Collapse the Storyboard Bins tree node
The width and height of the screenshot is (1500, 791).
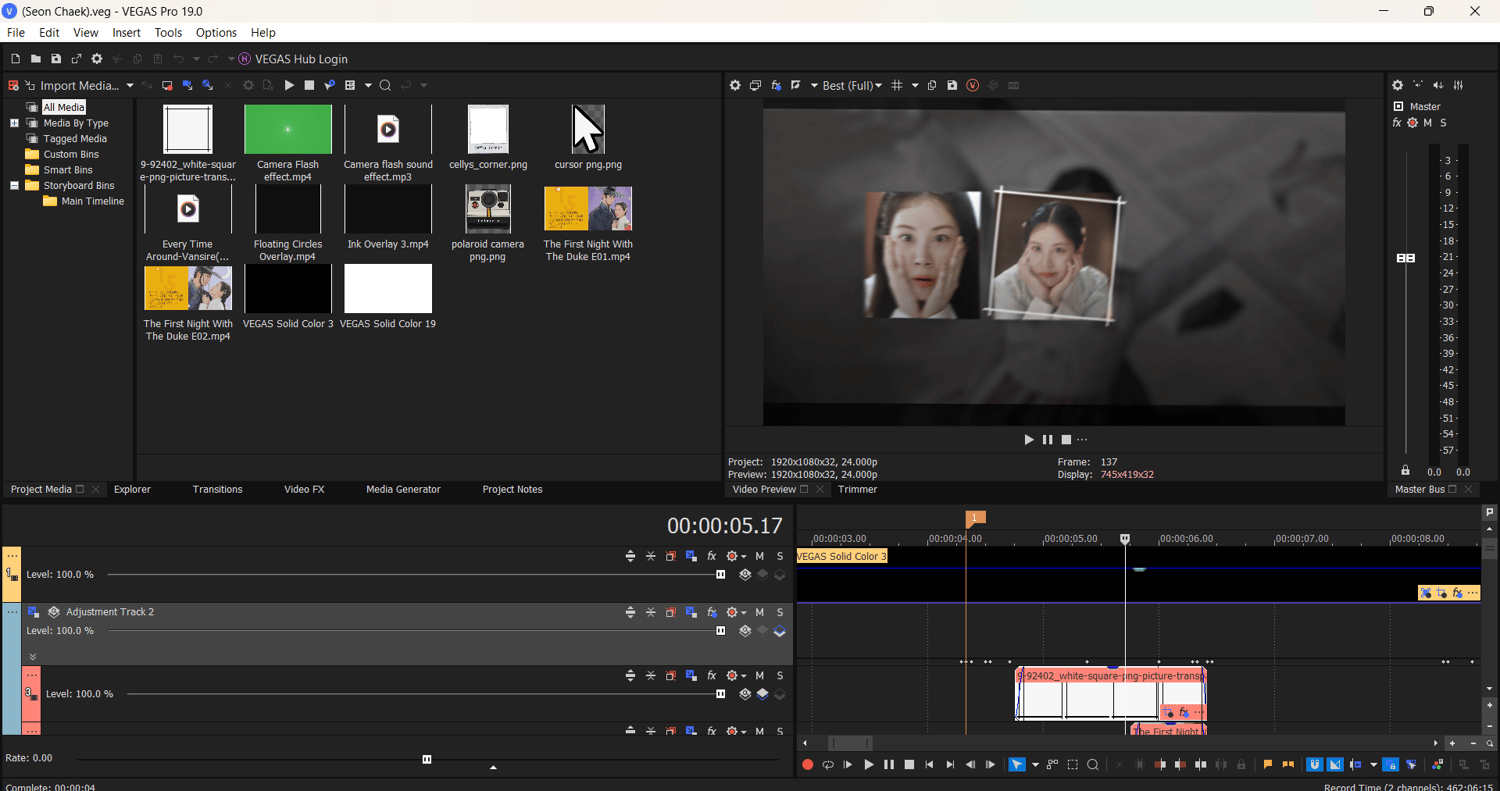[14, 186]
